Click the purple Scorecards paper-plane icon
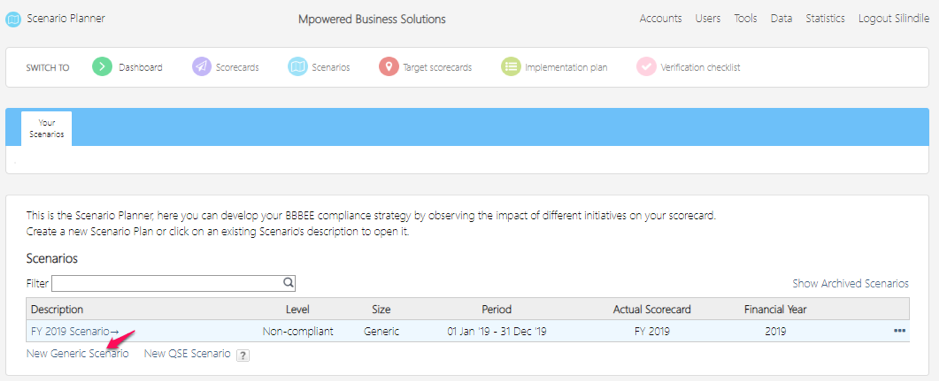939x381 pixels. click(x=202, y=67)
